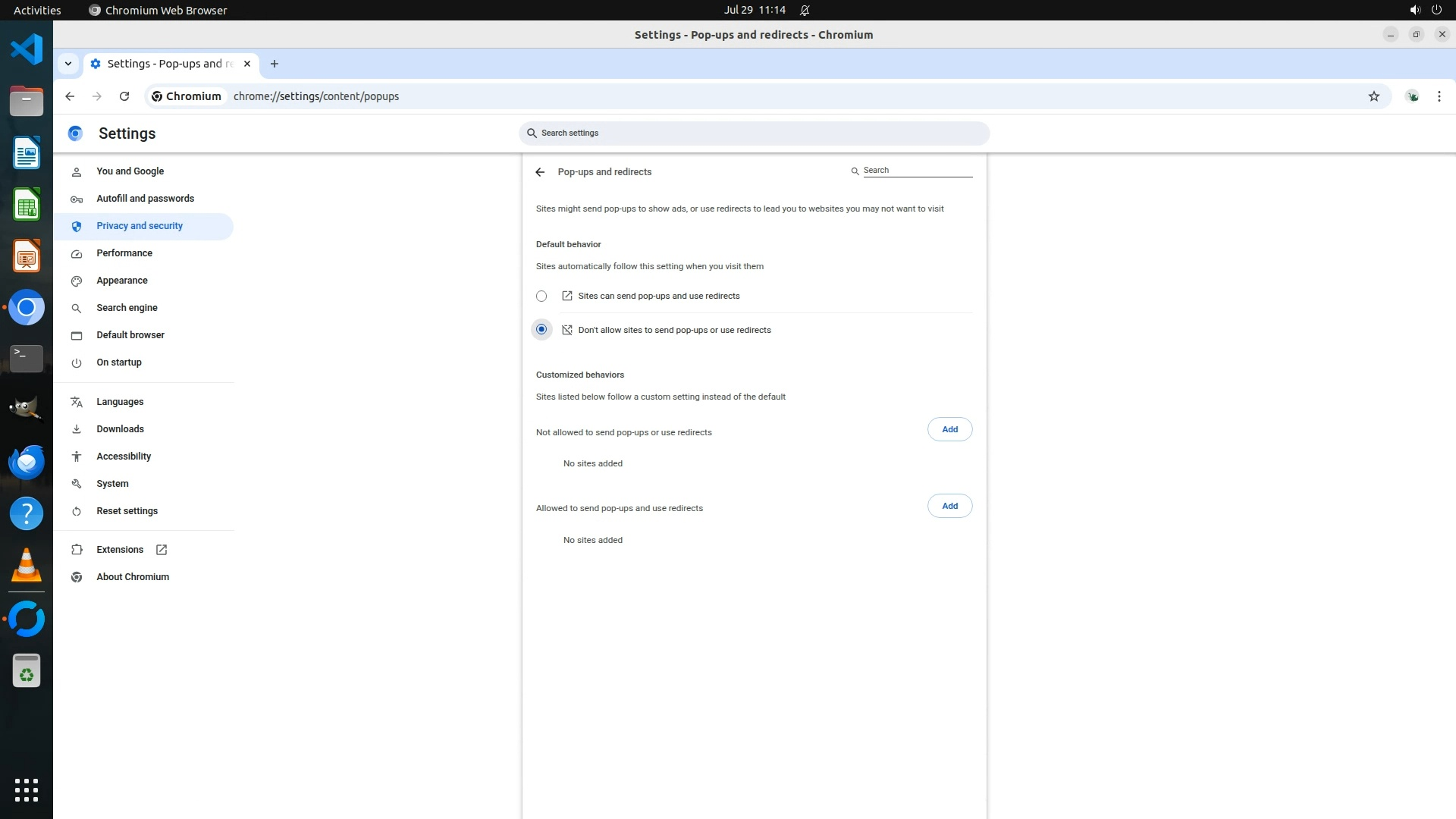
Task: Navigate back using the browser back arrow
Action: point(70,96)
